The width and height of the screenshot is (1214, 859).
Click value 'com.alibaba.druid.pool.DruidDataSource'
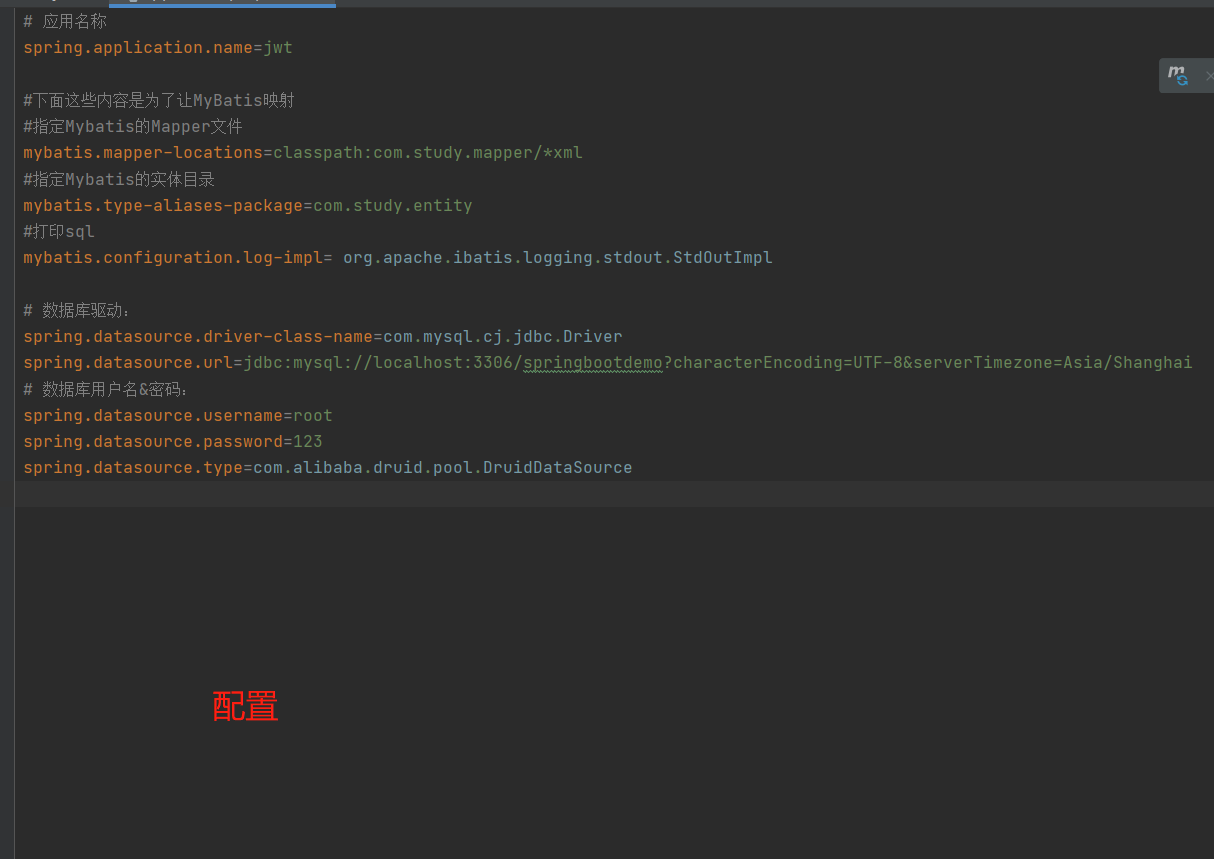443,467
